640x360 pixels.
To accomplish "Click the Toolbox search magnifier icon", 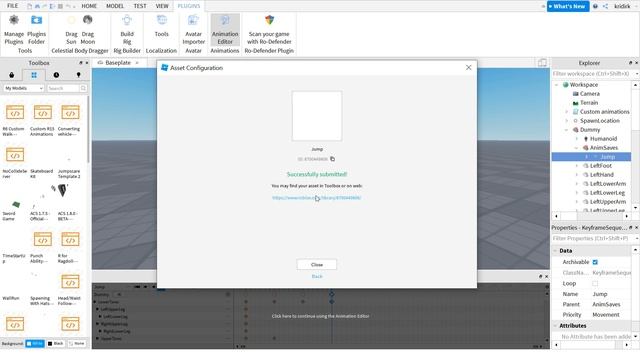I will tap(83, 88).
